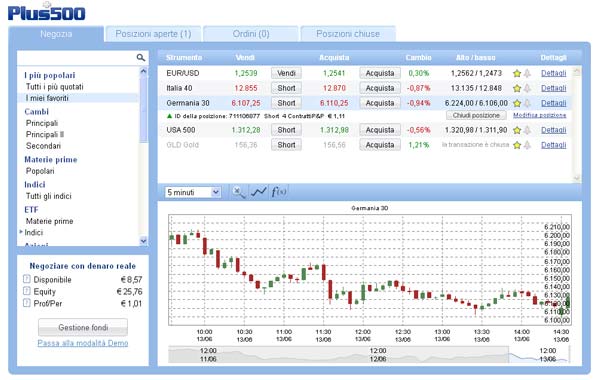600x380 pixels.
Task: Set price alert bell for Italia 40
Action: [527, 88]
